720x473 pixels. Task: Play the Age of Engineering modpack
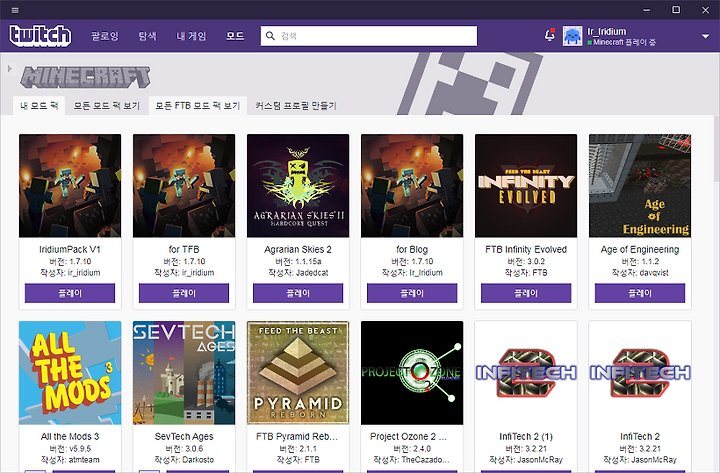pyautogui.click(x=640, y=293)
